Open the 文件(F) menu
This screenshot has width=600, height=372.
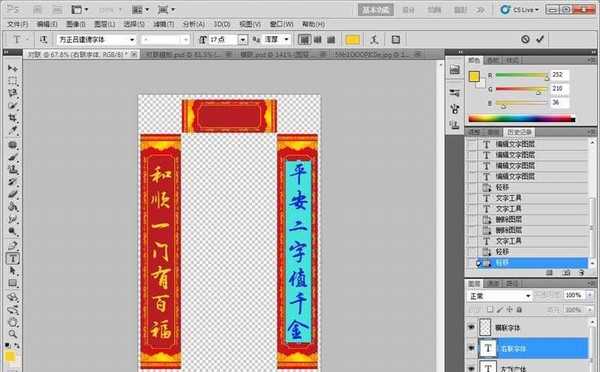point(18,24)
